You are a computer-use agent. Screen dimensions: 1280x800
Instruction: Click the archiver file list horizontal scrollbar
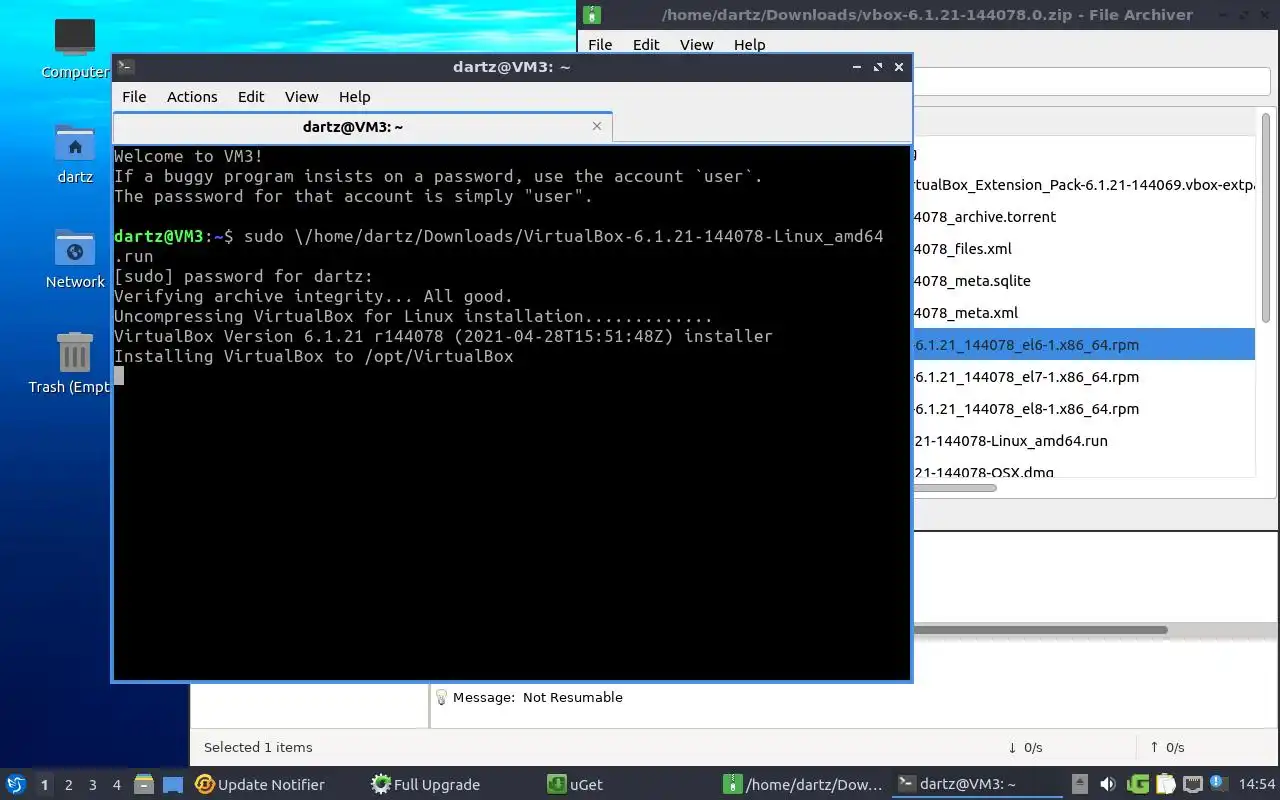tap(955, 488)
